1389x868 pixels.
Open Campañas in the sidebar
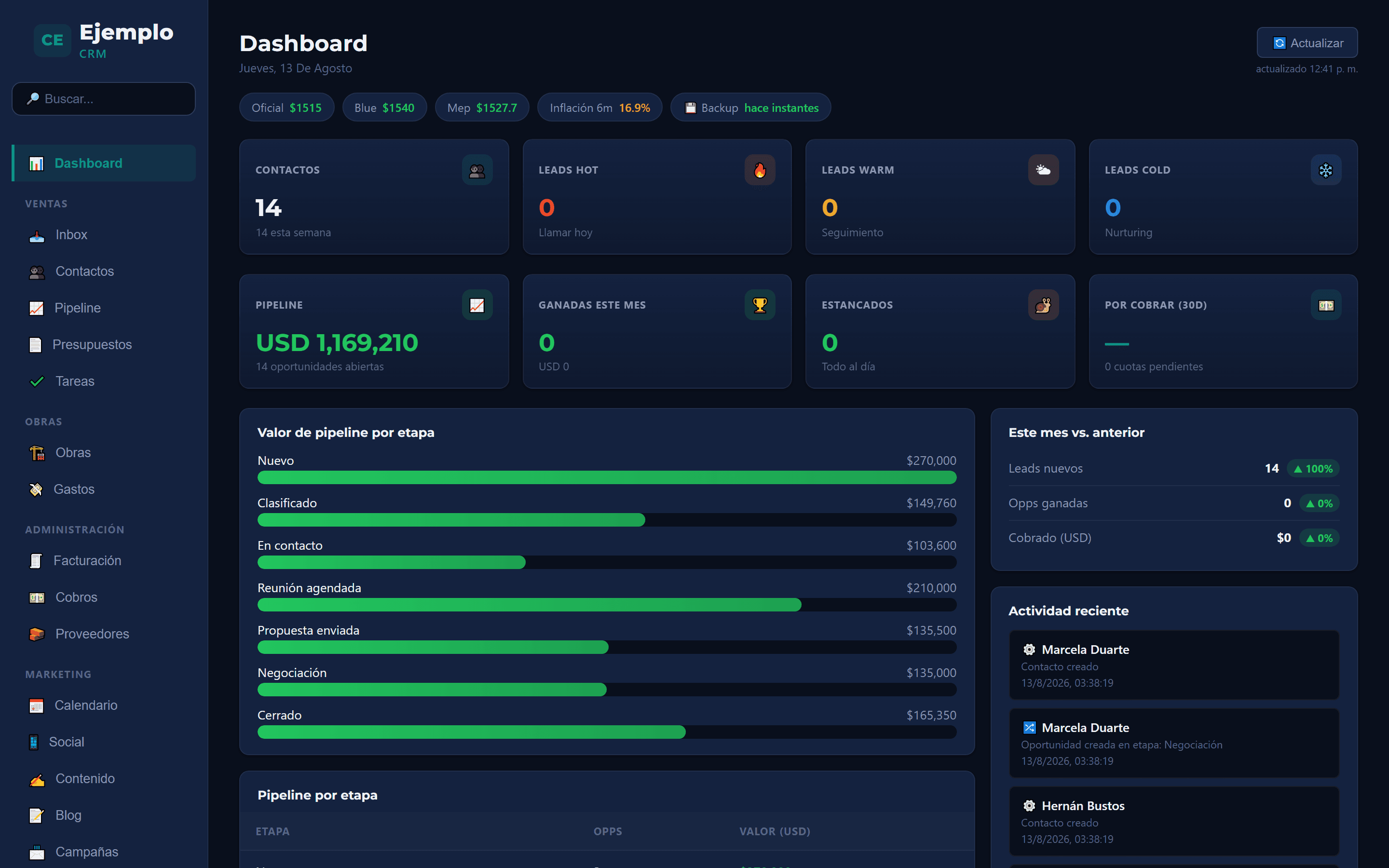coord(104,853)
